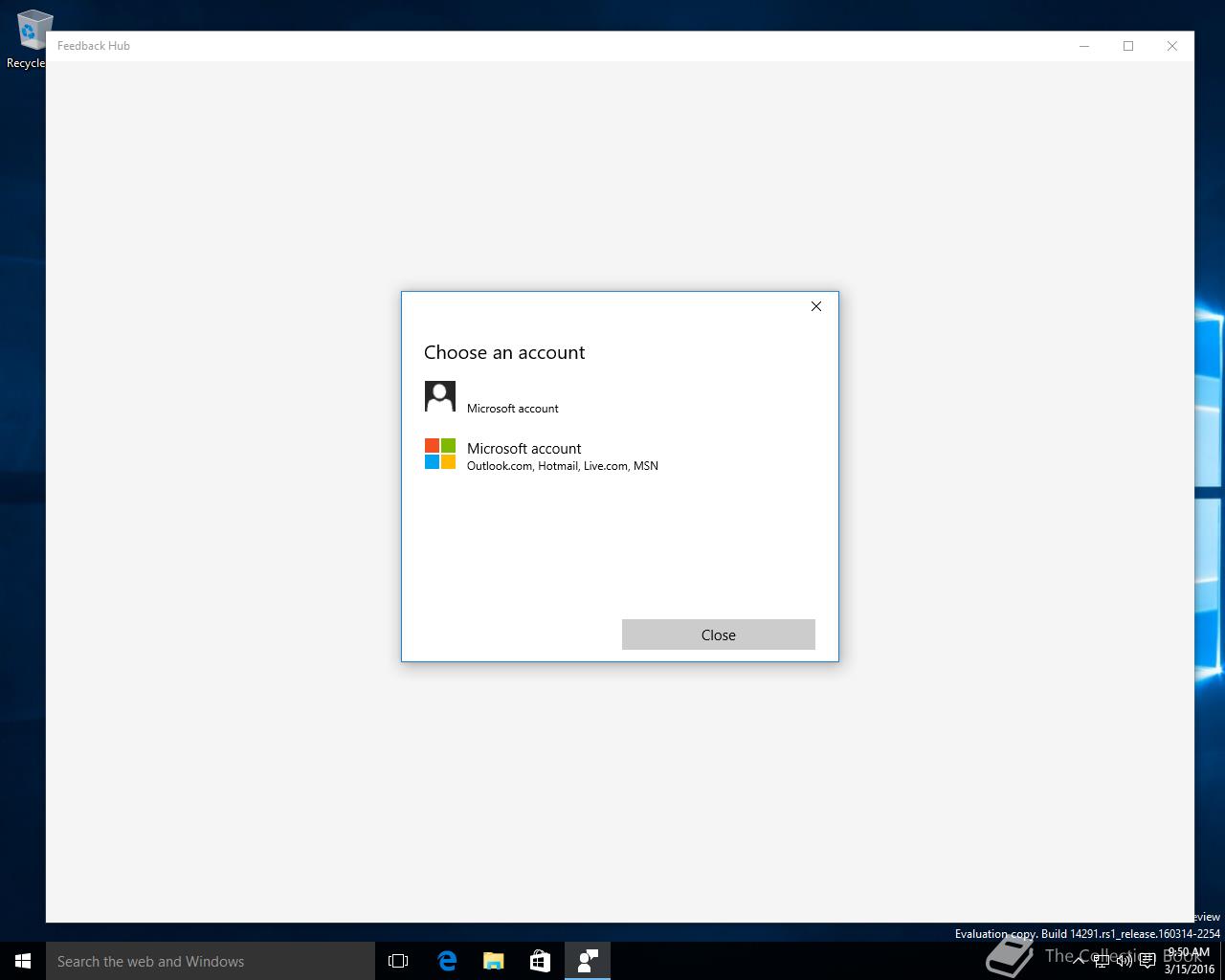Open Task View on the taskbar
Image resolution: width=1225 pixels, height=980 pixels.
click(398, 961)
